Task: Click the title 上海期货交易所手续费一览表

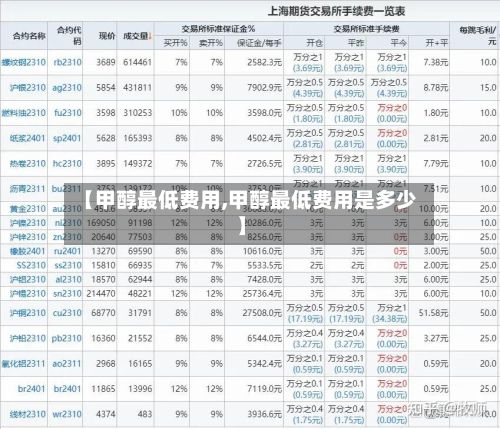Action: (337, 11)
